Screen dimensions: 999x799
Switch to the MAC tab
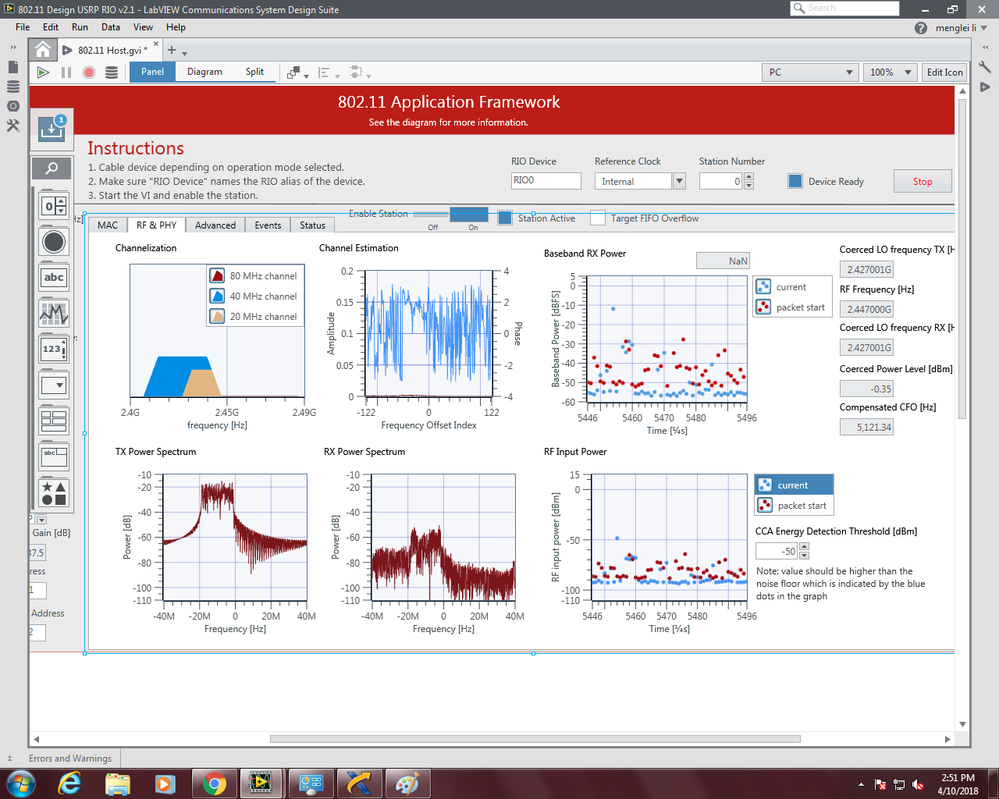tap(108, 225)
